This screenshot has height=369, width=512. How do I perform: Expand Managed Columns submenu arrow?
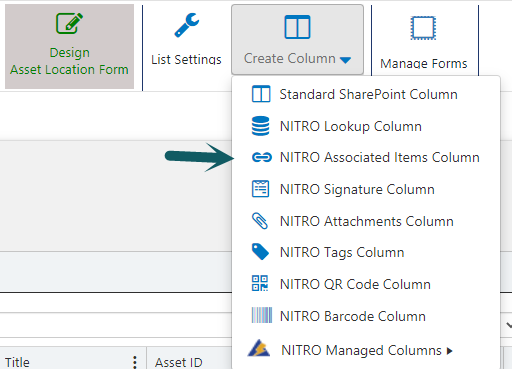point(450,351)
